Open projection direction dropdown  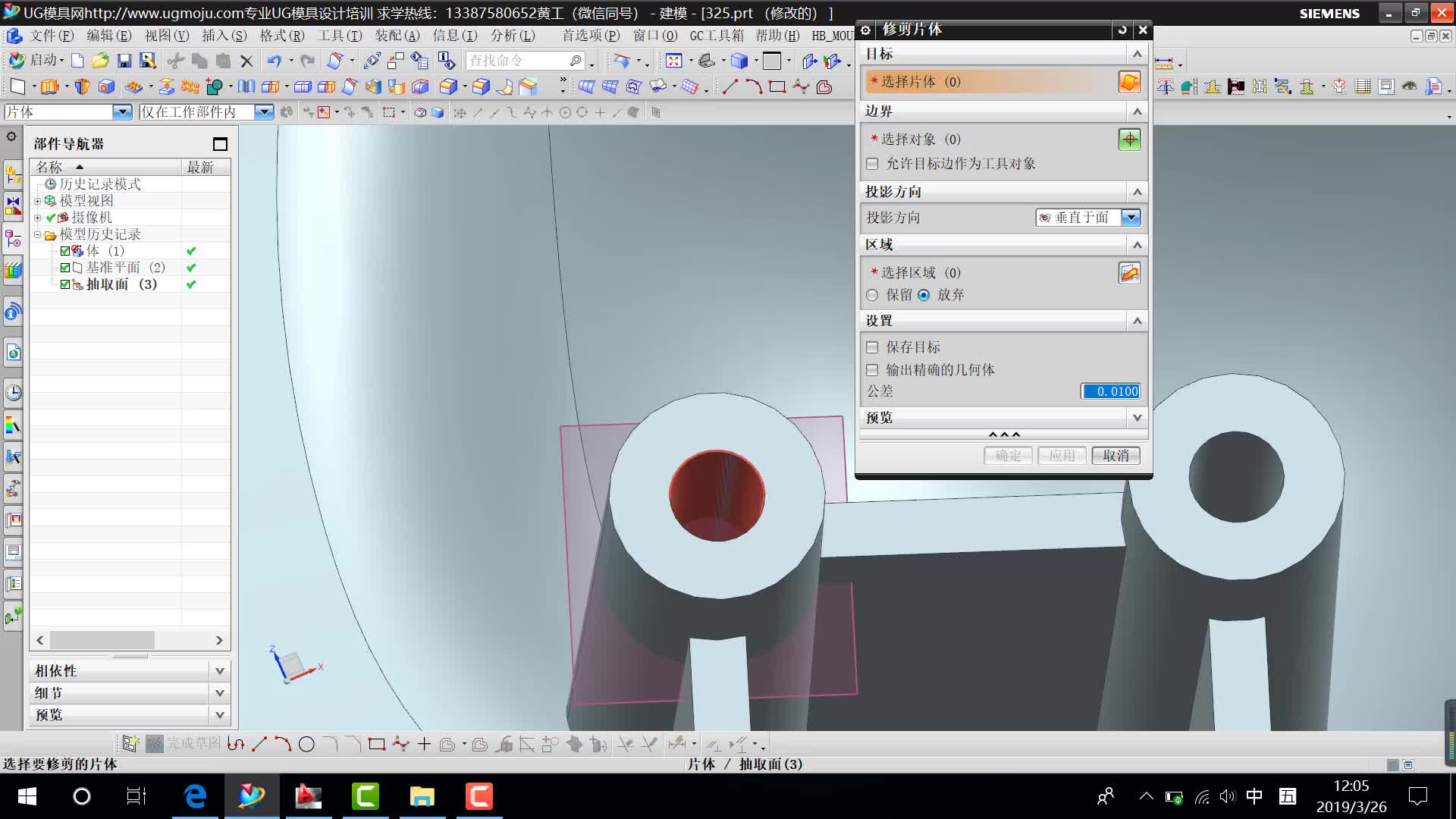click(x=1130, y=218)
